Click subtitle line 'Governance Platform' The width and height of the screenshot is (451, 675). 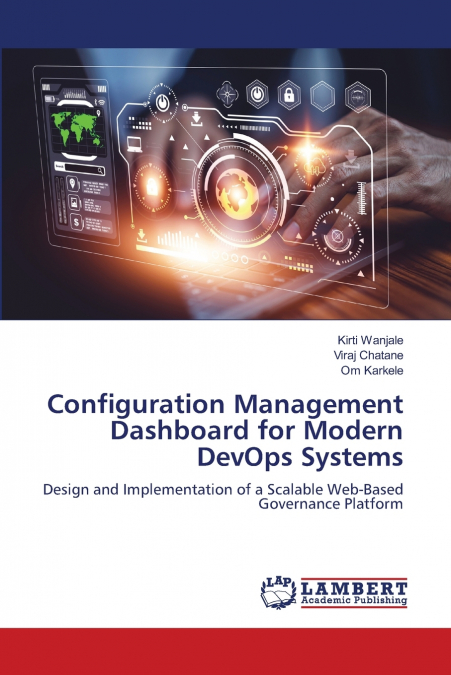coord(331,504)
